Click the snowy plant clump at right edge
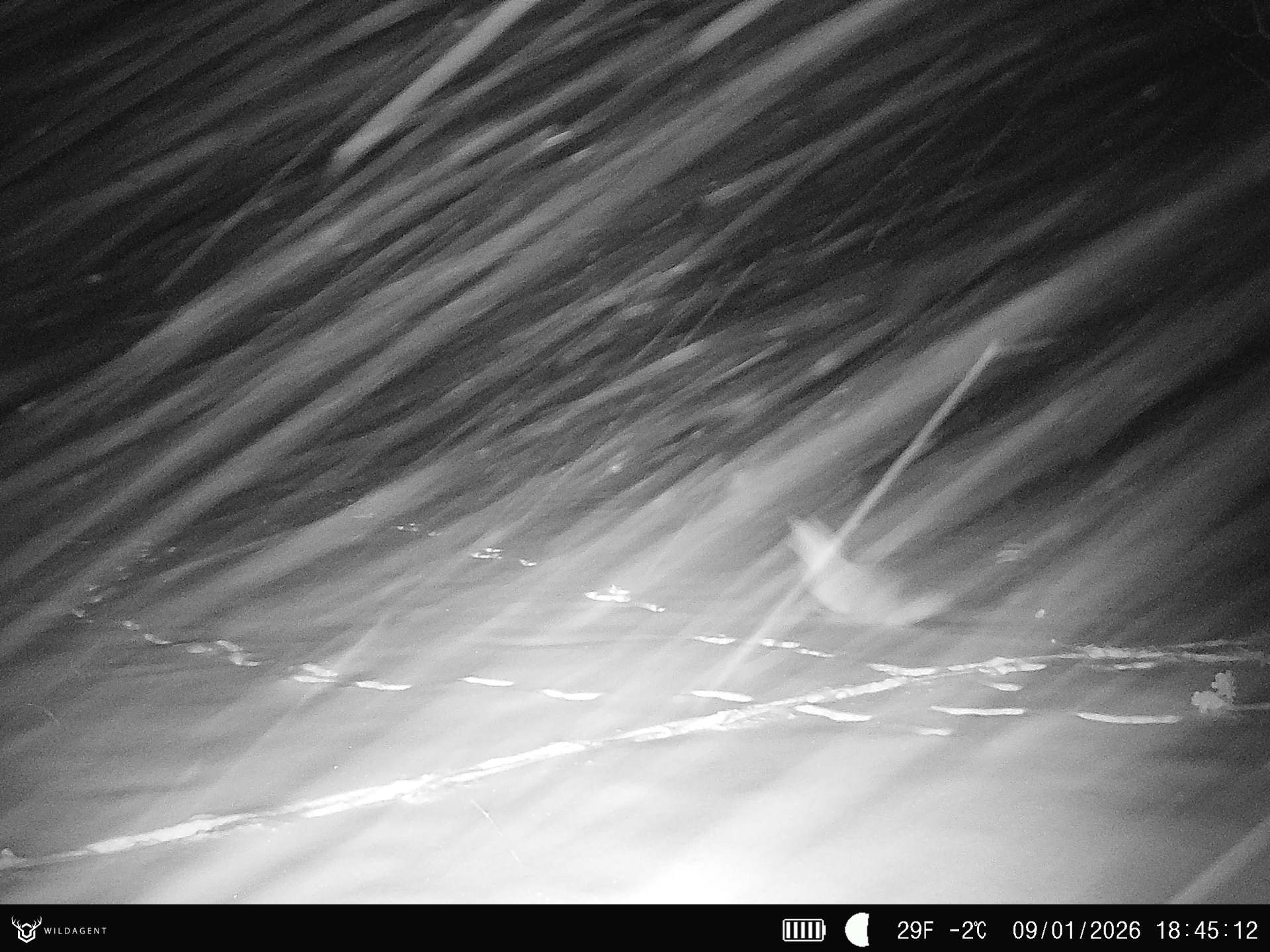The width and height of the screenshot is (1270, 952). (1212, 693)
